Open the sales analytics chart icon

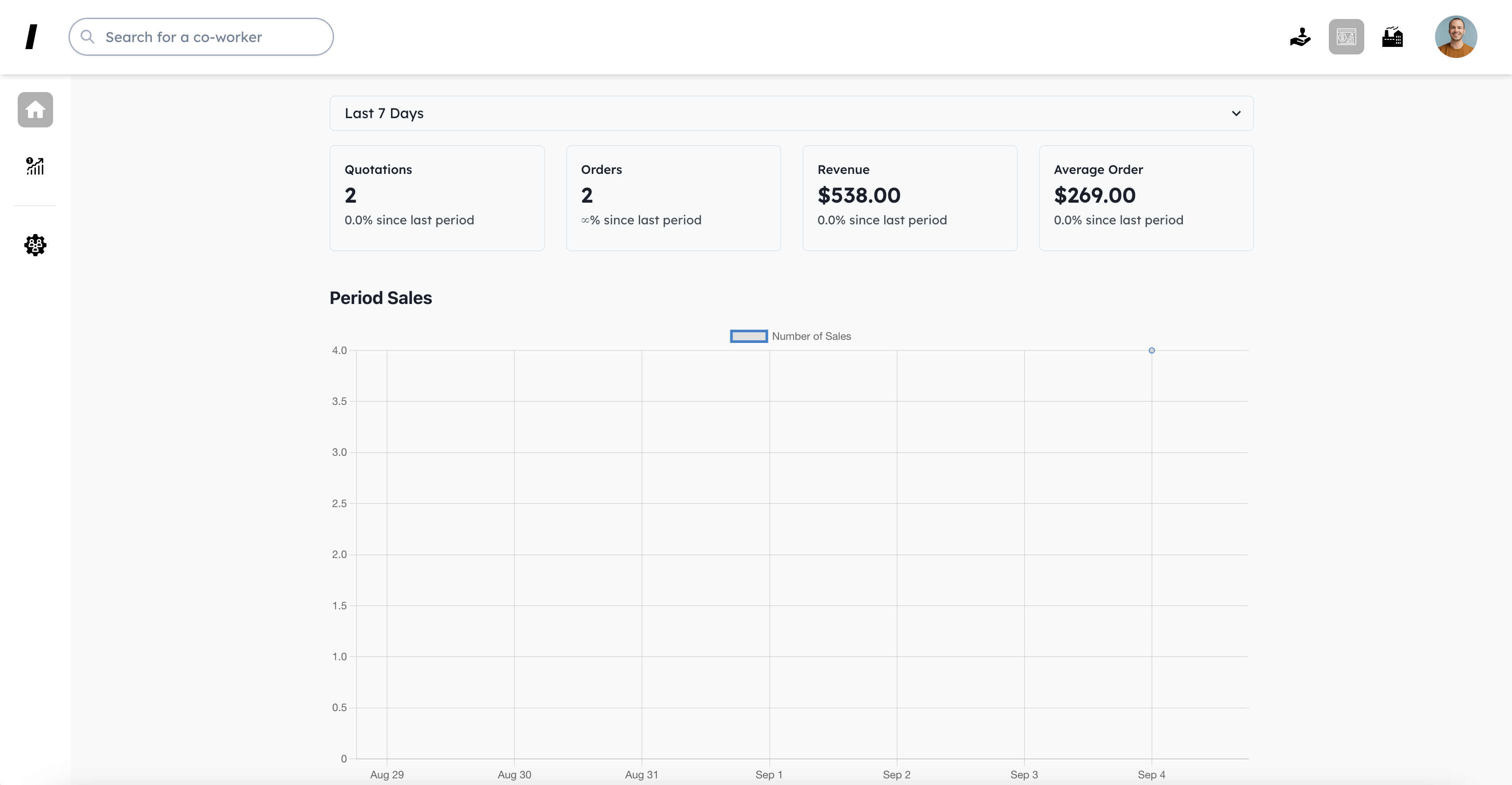[x=35, y=166]
